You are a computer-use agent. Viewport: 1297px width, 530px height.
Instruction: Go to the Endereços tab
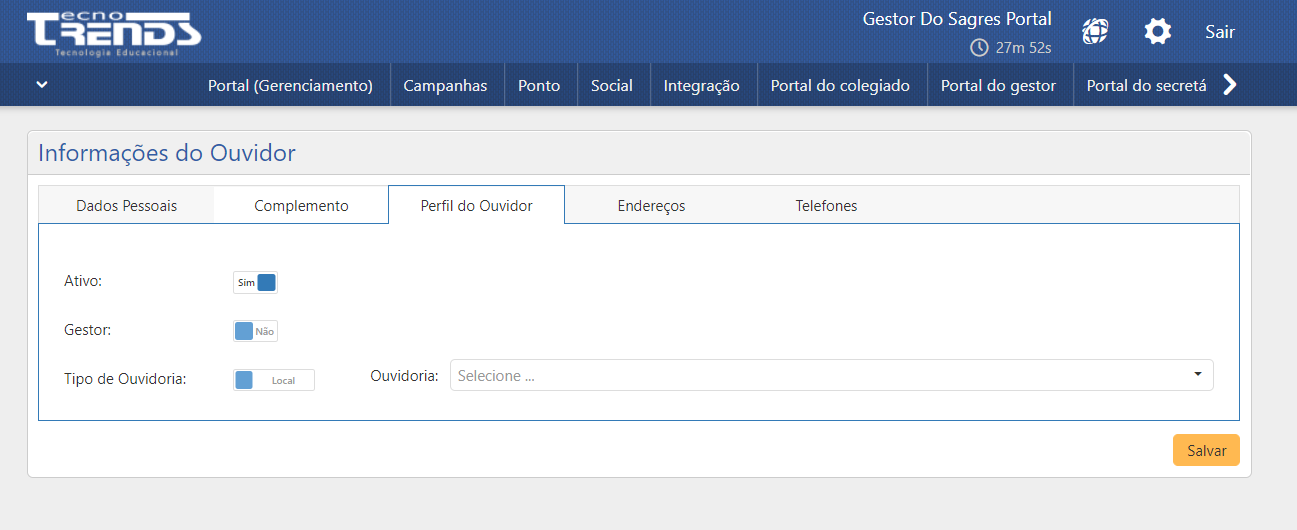pyautogui.click(x=651, y=205)
